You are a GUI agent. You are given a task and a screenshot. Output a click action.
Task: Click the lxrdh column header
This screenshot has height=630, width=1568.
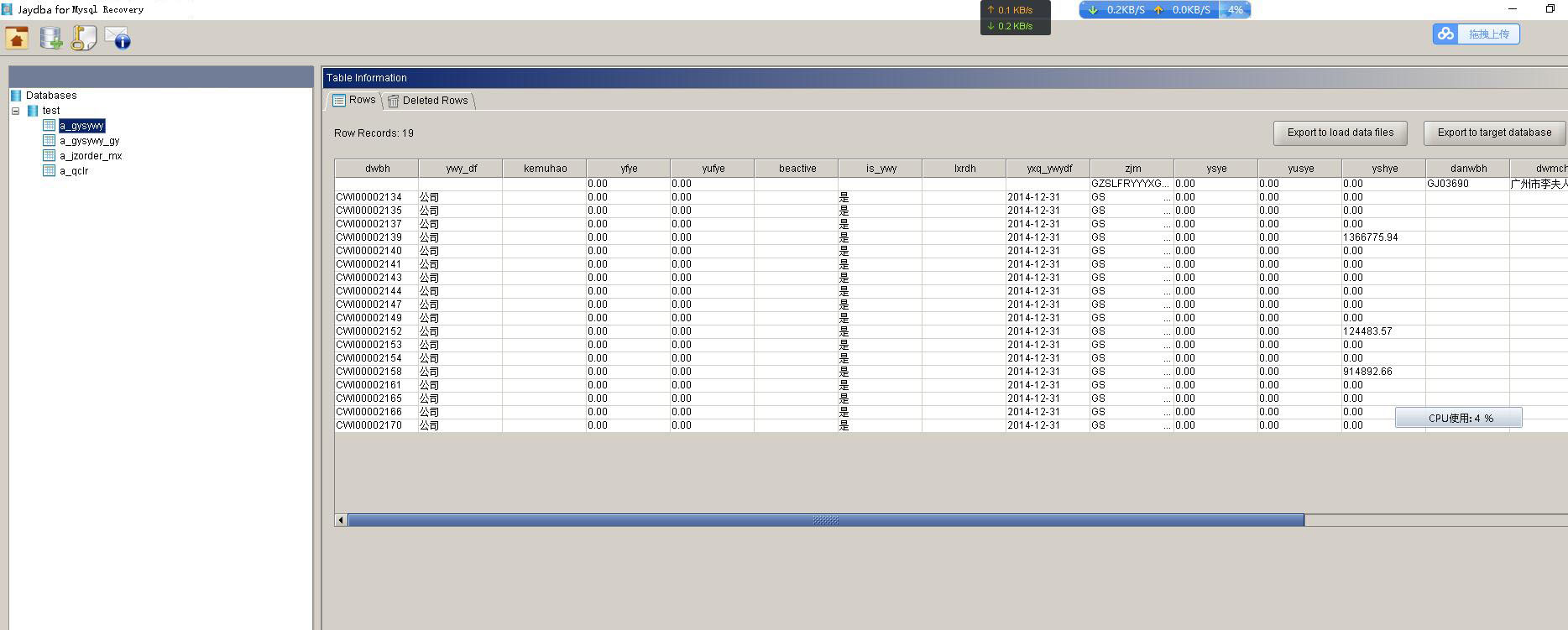pos(964,169)
